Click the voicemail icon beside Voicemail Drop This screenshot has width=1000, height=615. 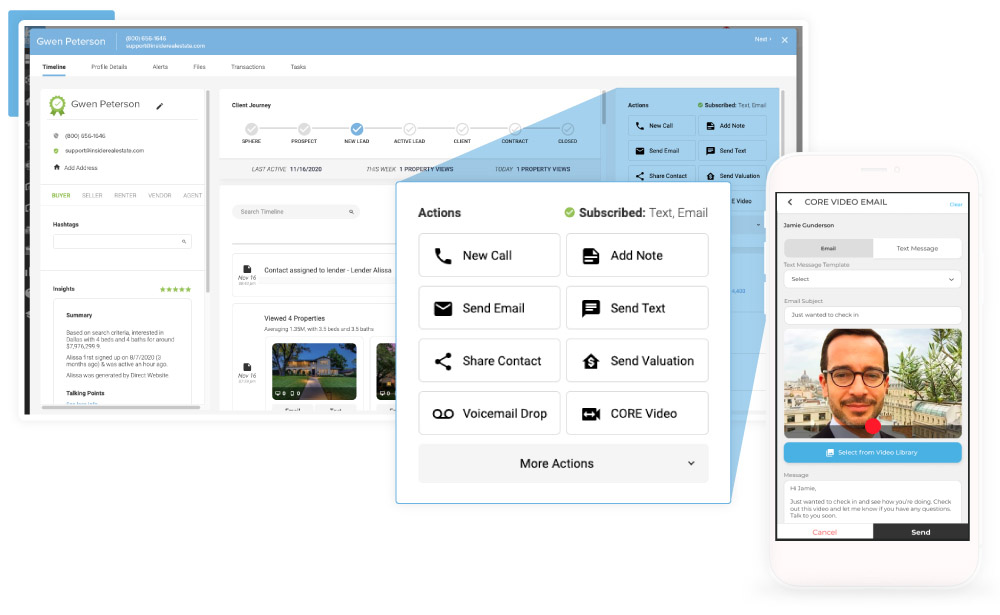click(443, 414)
